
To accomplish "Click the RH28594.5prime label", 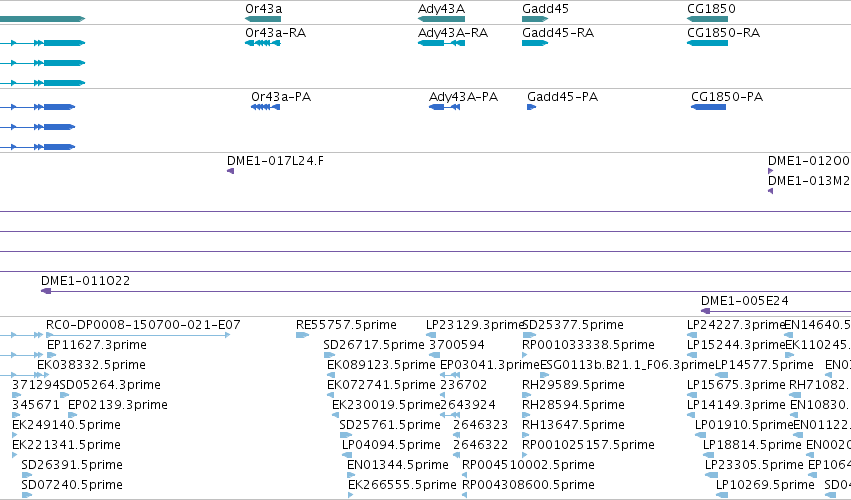I will [x=573, y=405].
